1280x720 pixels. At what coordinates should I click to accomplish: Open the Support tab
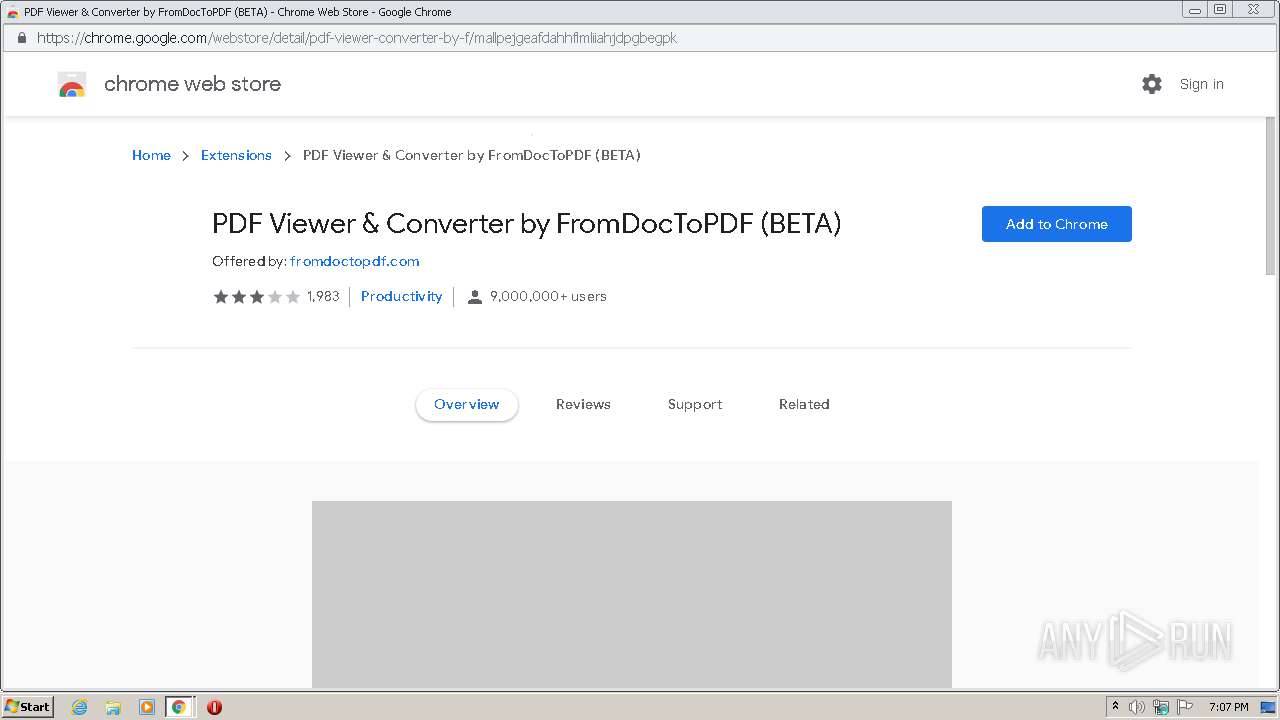695,404
